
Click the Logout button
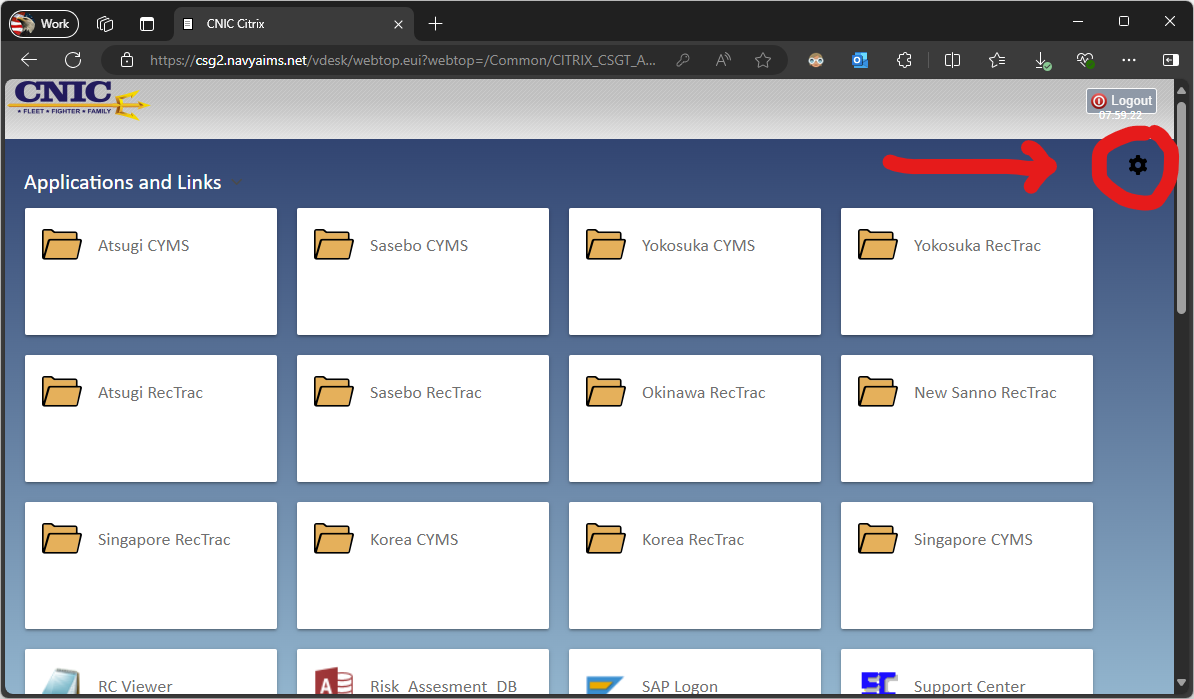tap(1121, 100)
